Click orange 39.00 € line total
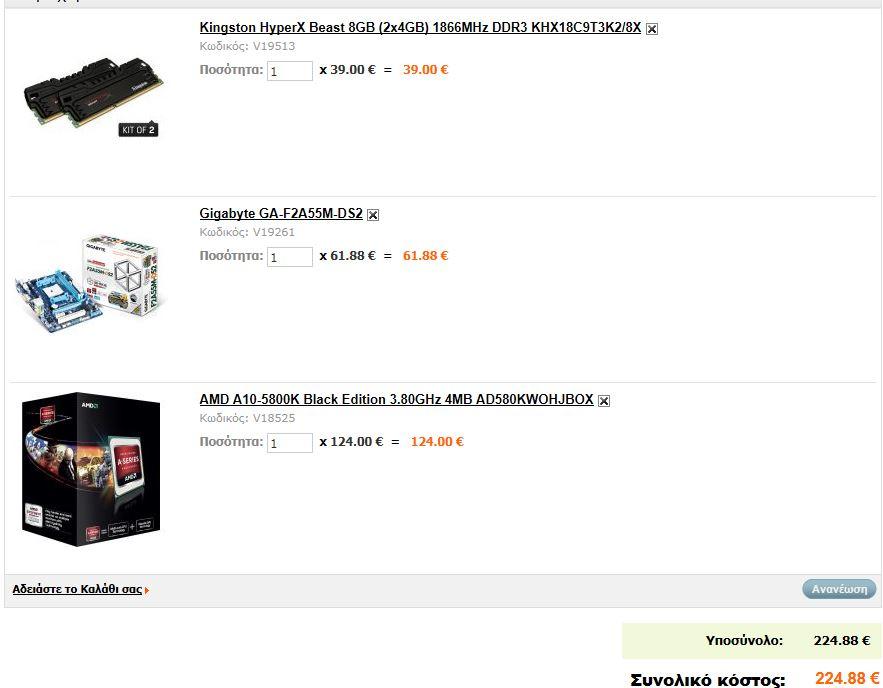The width and height of the screenshot is (883, 688). pyautogui.click(x=425, y=70)
